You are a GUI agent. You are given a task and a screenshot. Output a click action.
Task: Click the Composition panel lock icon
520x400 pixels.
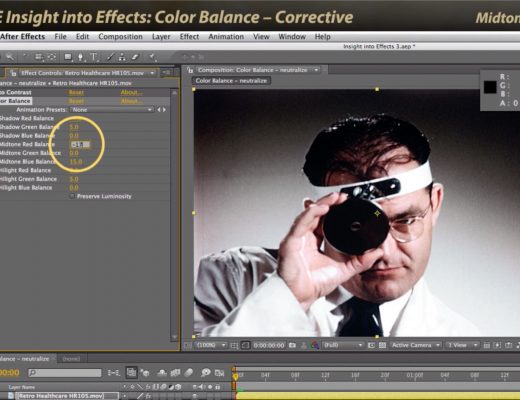click(x=190, y=70)
